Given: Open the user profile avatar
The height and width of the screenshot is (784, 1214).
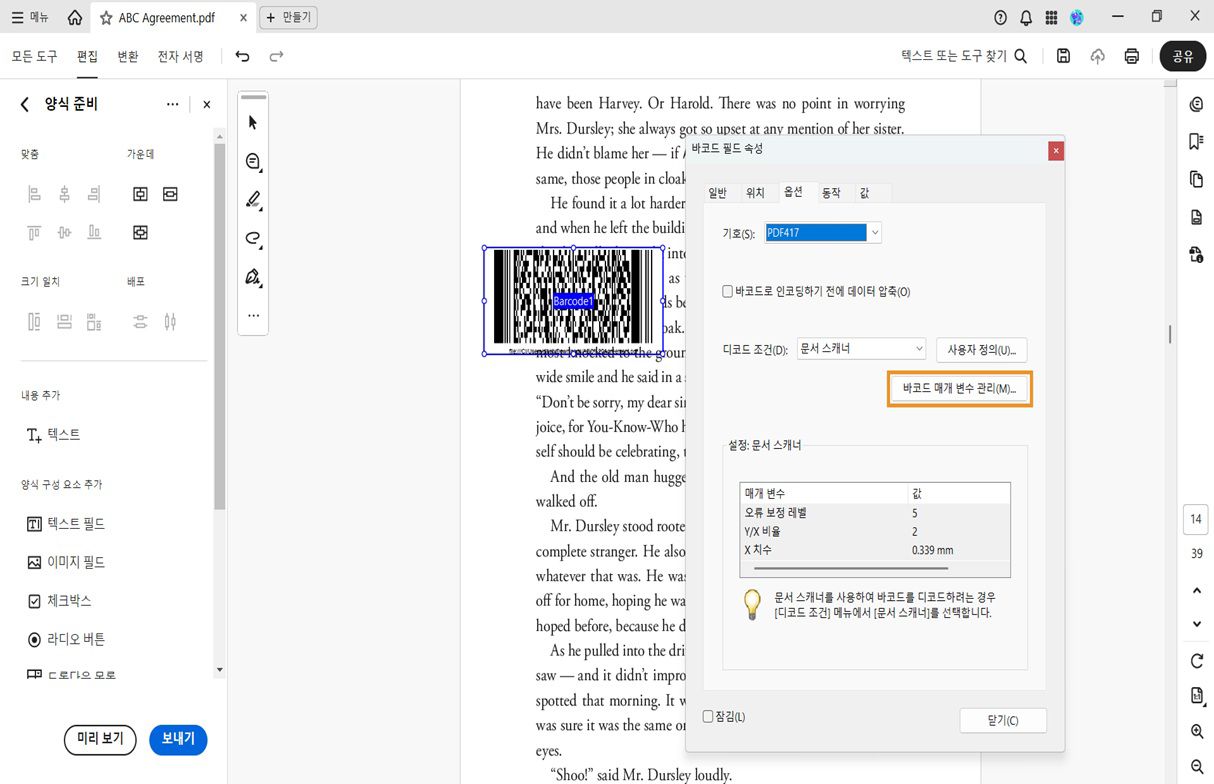Looking at the screenshot, I should (1077, 17).
